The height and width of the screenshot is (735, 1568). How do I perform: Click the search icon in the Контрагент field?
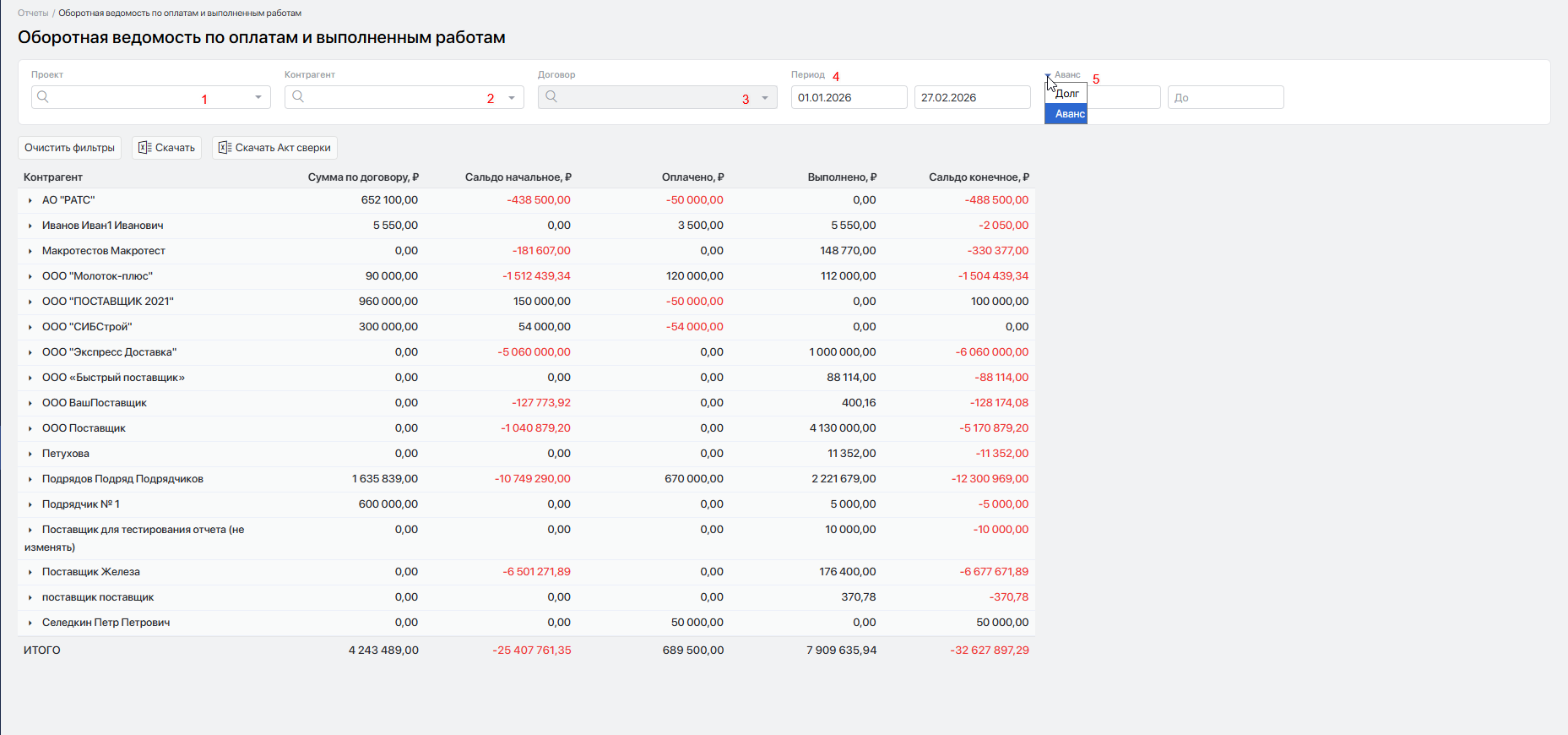click(x=297, y=97)
